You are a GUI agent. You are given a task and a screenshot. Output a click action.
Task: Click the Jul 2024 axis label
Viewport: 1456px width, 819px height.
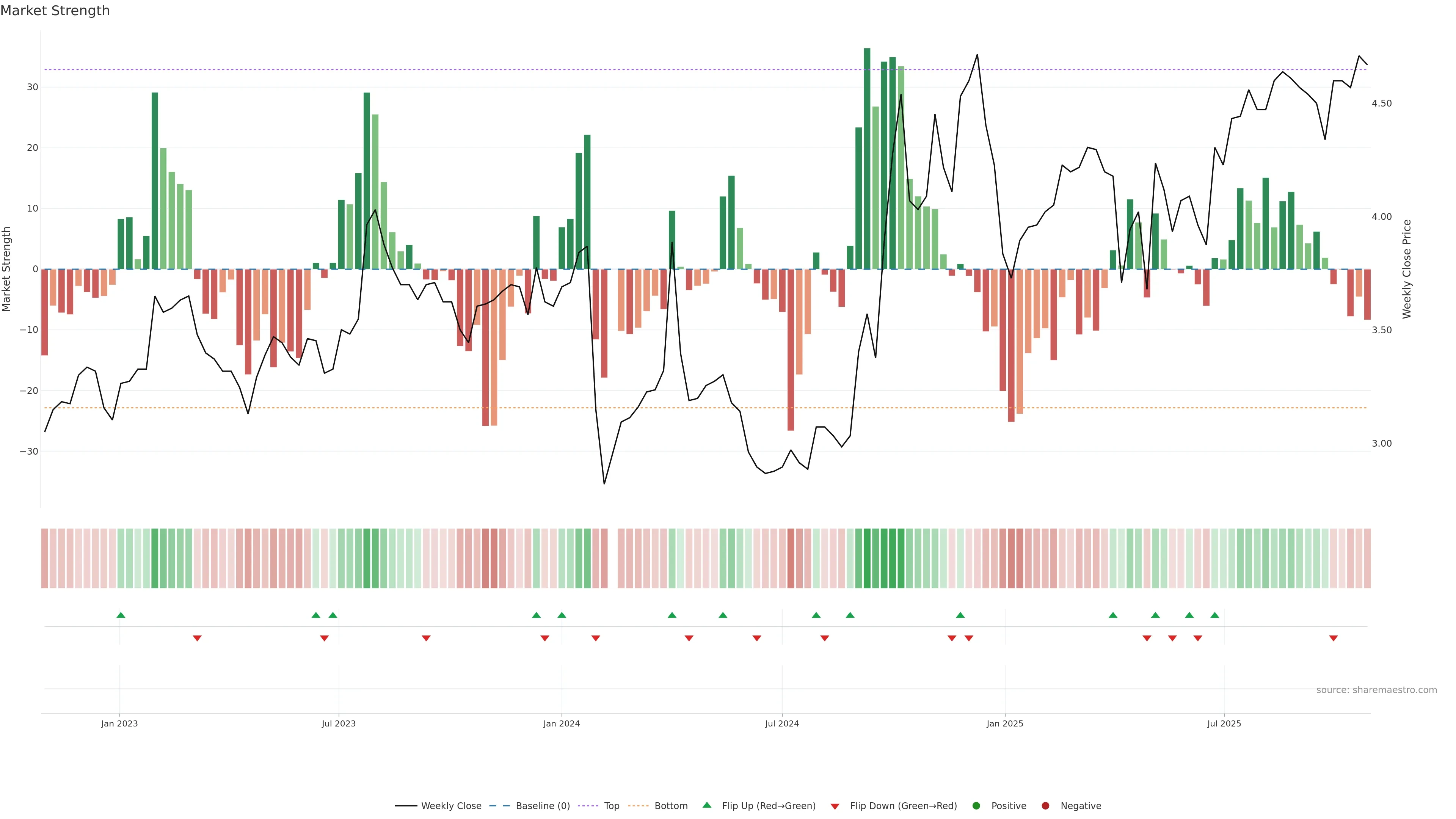tap(782, 723)
